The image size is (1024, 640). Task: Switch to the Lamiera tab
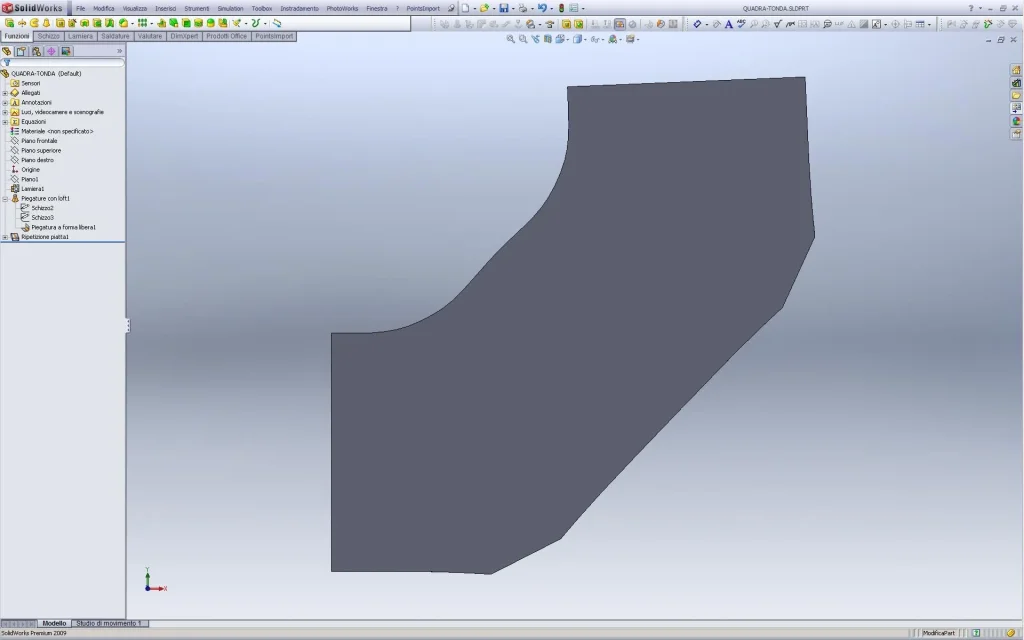point(81,36)
